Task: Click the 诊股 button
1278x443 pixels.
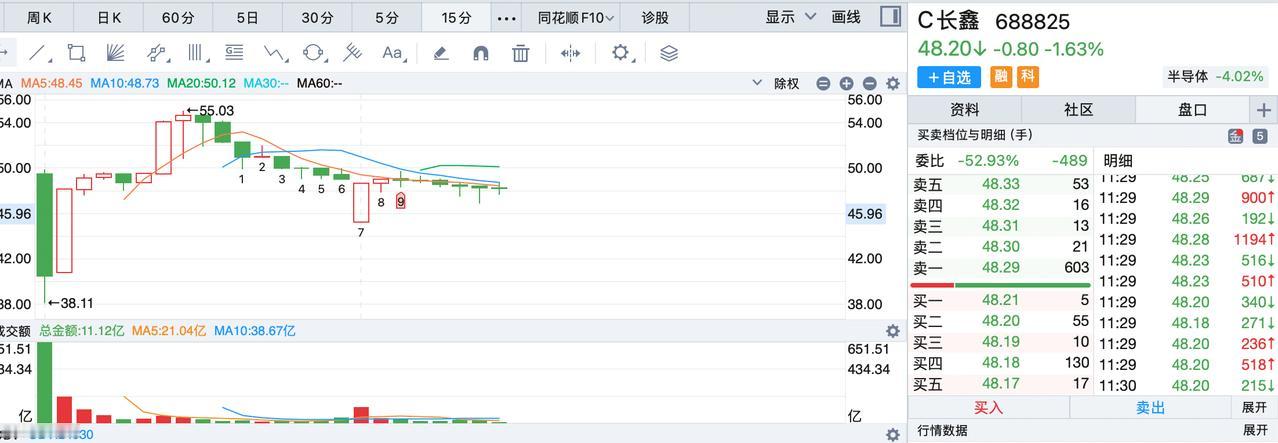Action: pos(655,17)
